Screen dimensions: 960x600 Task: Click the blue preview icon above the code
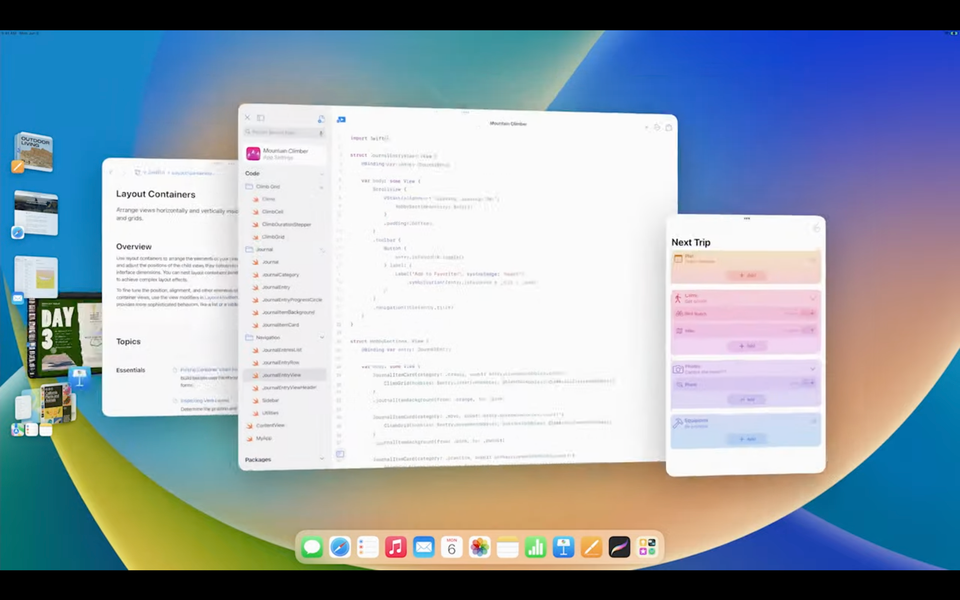click(341, 119)
